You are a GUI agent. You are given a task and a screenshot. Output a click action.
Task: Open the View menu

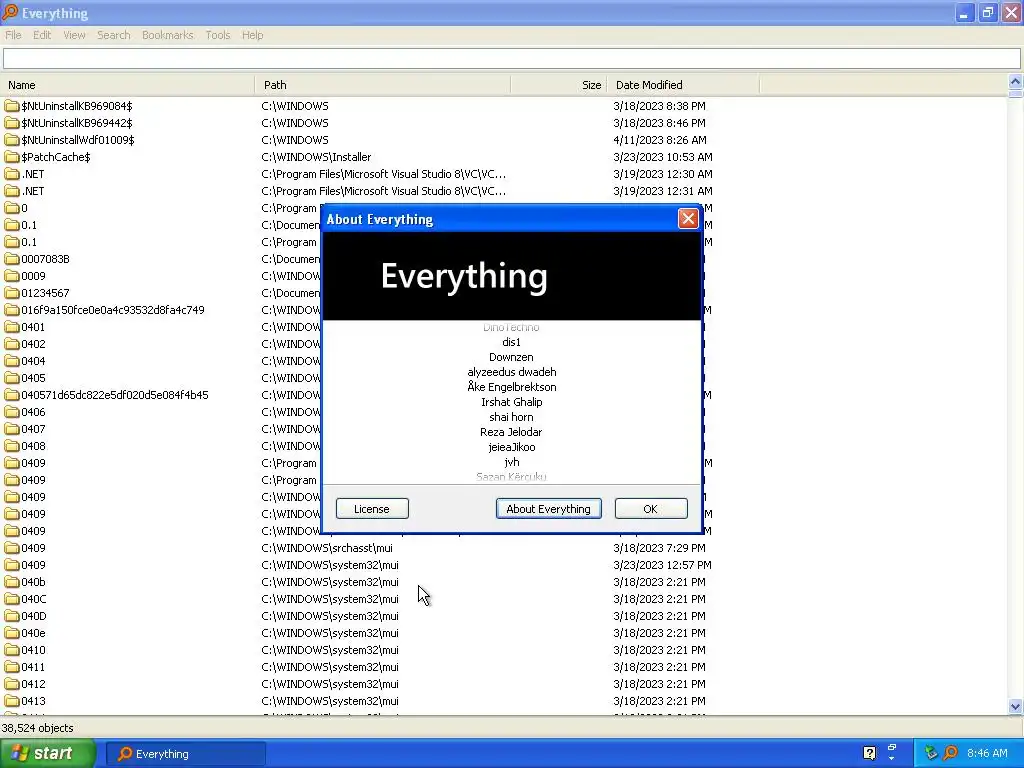74,35
